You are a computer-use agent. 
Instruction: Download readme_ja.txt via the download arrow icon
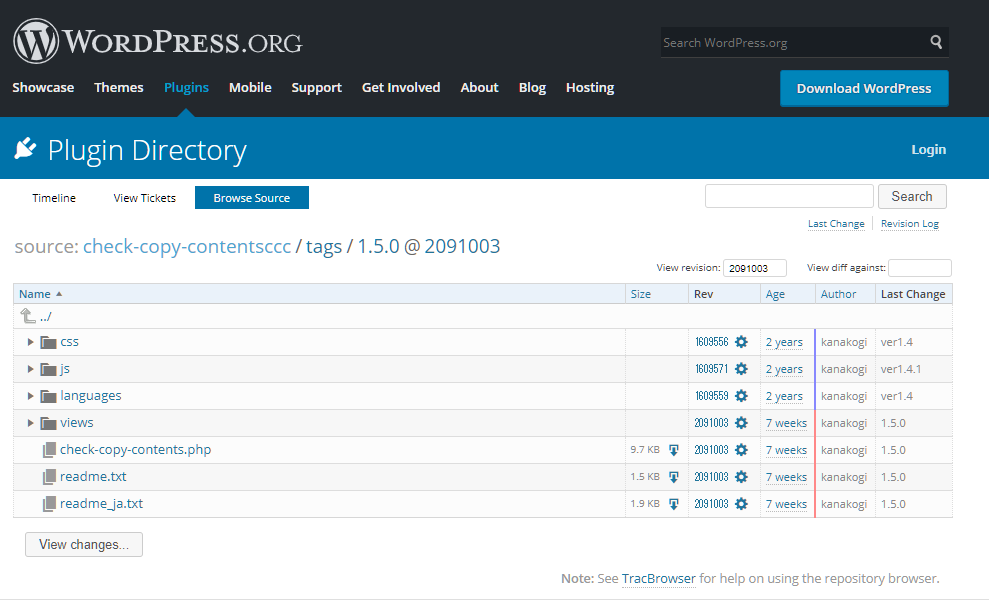click(x=673, y=504)
